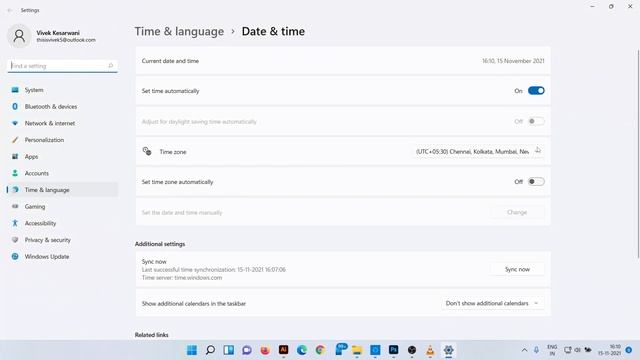Open the Time zone dropdown
Viewport: 640px width, 360px height.
[x=478, y=151]
